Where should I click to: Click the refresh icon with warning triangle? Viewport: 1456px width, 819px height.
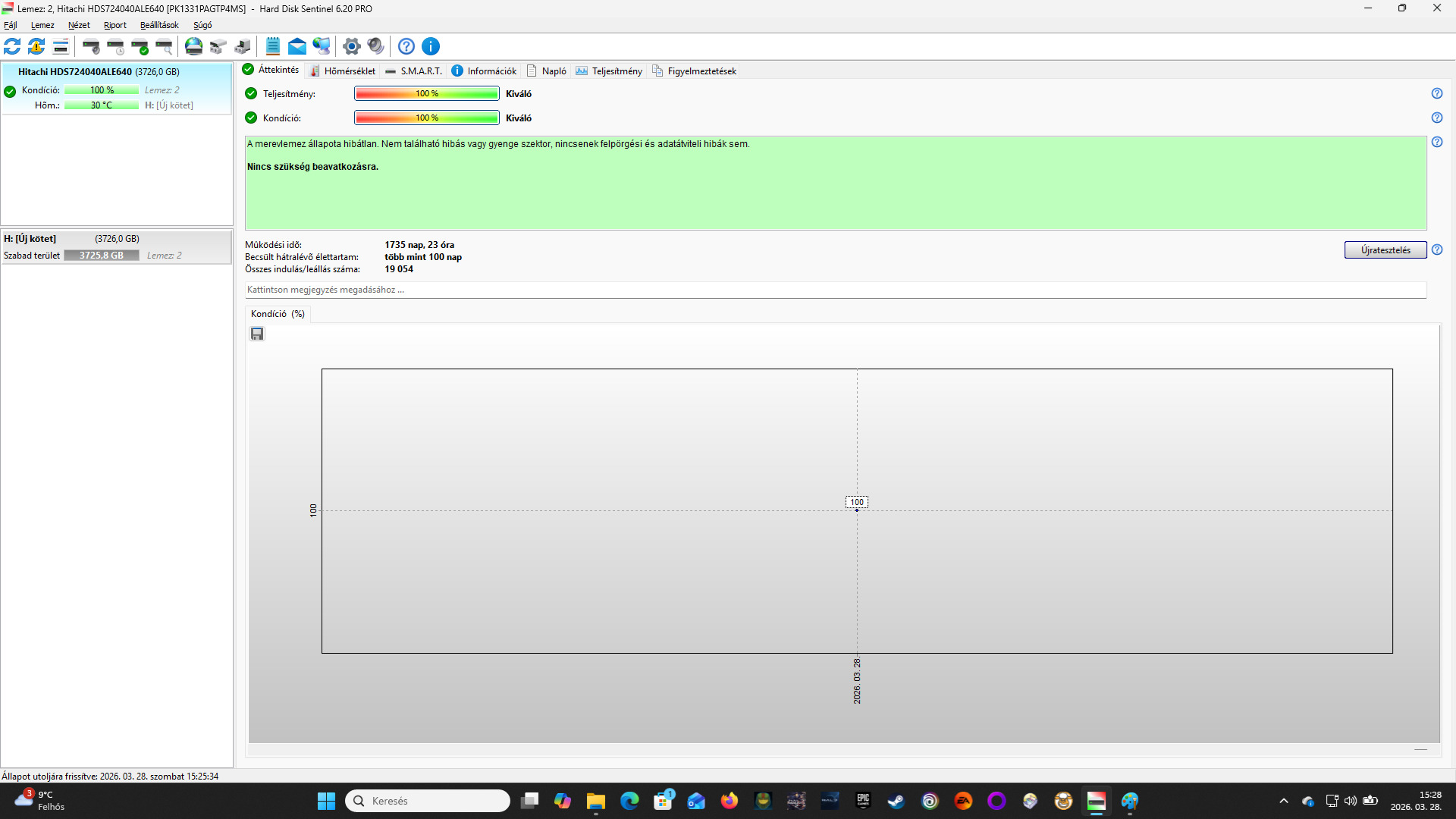click(36, 46)
